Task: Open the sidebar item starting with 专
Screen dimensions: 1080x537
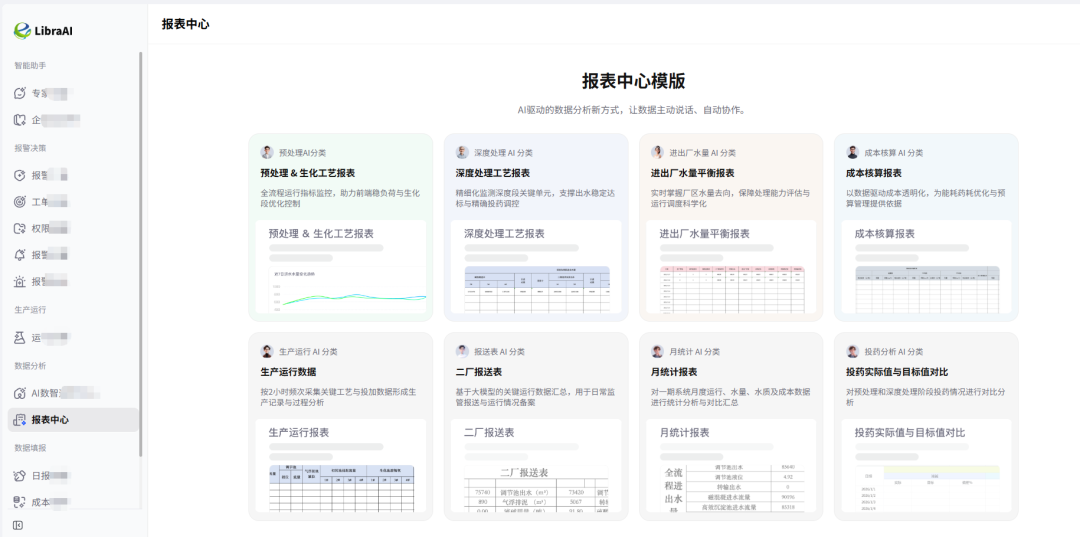Action: [73, 93]
